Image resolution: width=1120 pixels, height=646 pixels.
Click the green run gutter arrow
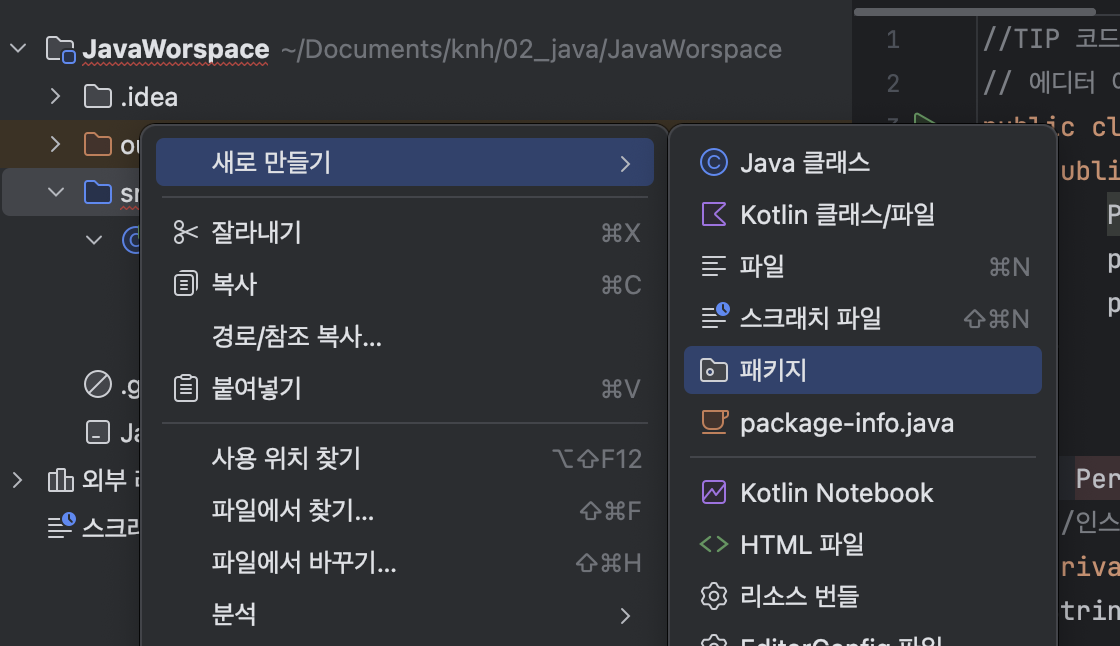pos(925,120)
